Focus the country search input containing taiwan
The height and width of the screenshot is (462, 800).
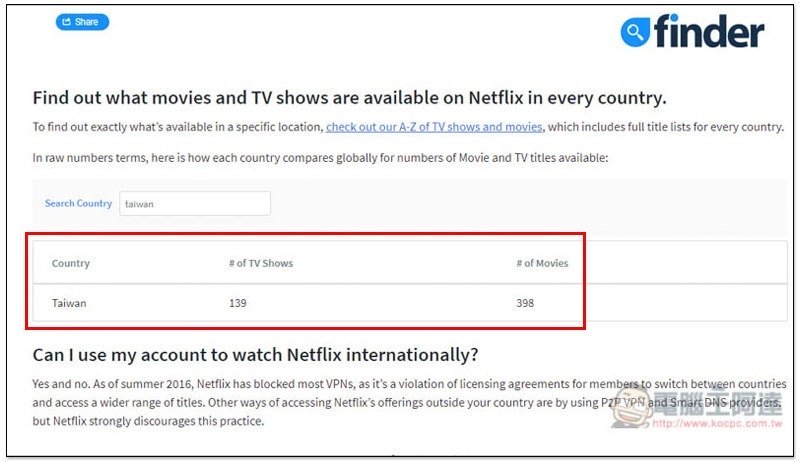pos(194,203)
